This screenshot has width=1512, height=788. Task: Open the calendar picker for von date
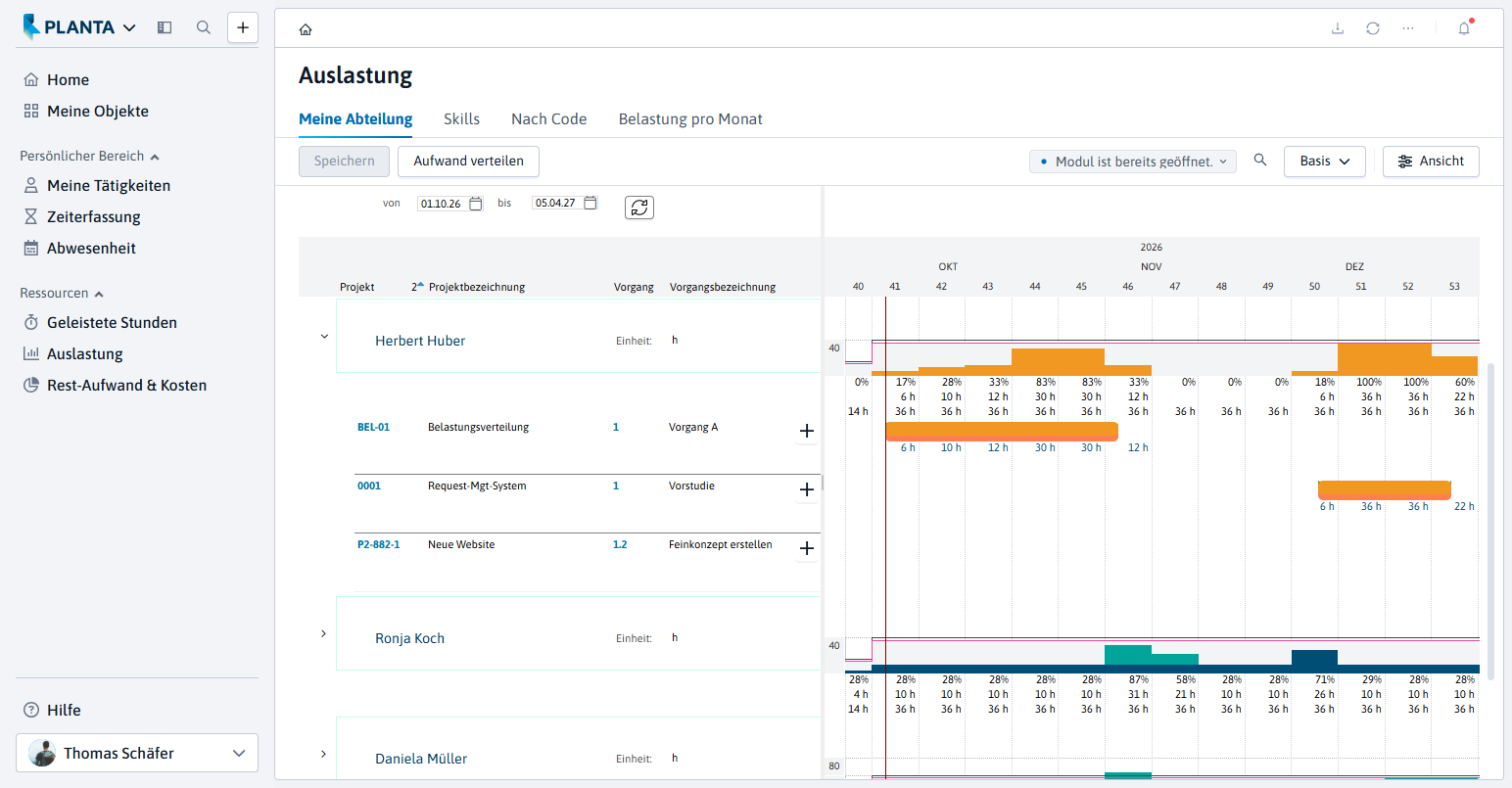pyautogui.click(x=476, y=204)
